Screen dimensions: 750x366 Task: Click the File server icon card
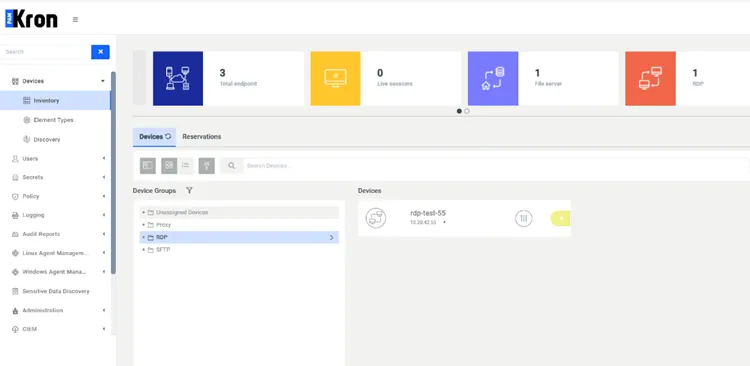tap(493, 78)
